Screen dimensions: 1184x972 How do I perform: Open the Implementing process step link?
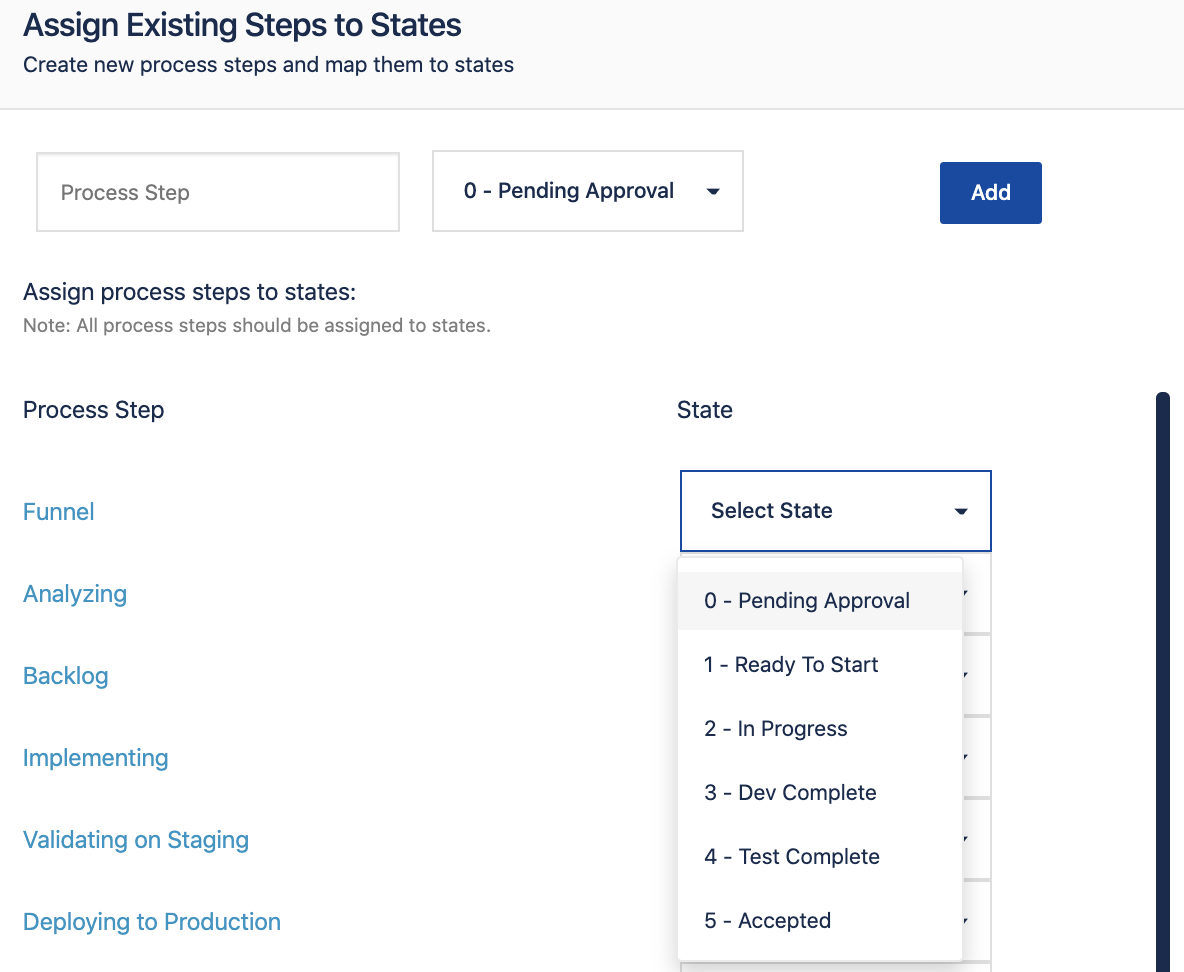[x=96, y=758]
